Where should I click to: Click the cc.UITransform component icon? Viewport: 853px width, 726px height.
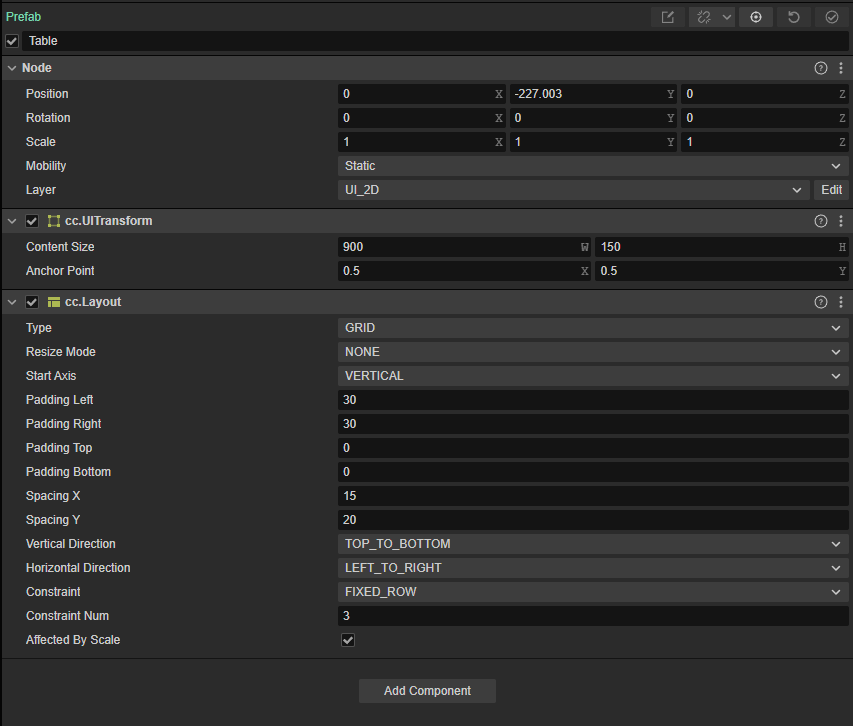point(54,221)
